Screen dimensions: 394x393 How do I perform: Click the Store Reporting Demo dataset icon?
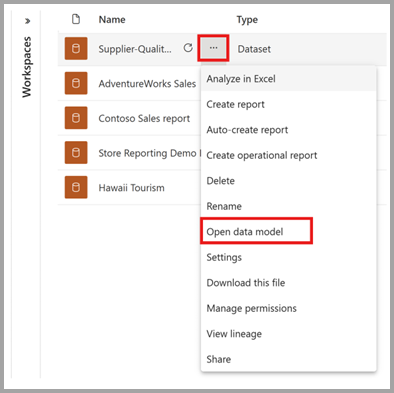[76, 153]
